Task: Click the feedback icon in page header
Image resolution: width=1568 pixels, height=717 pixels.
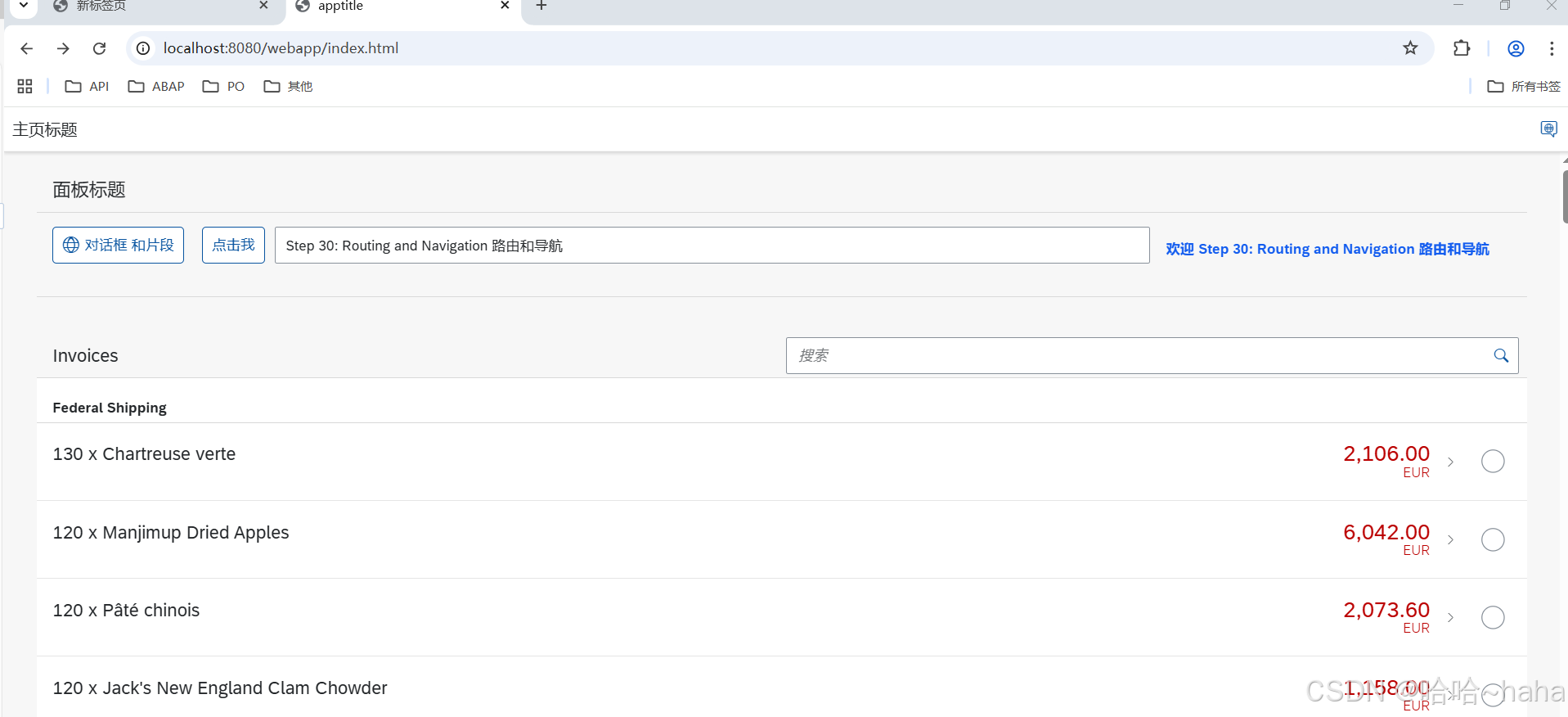Action: (x=1548, y=129)
